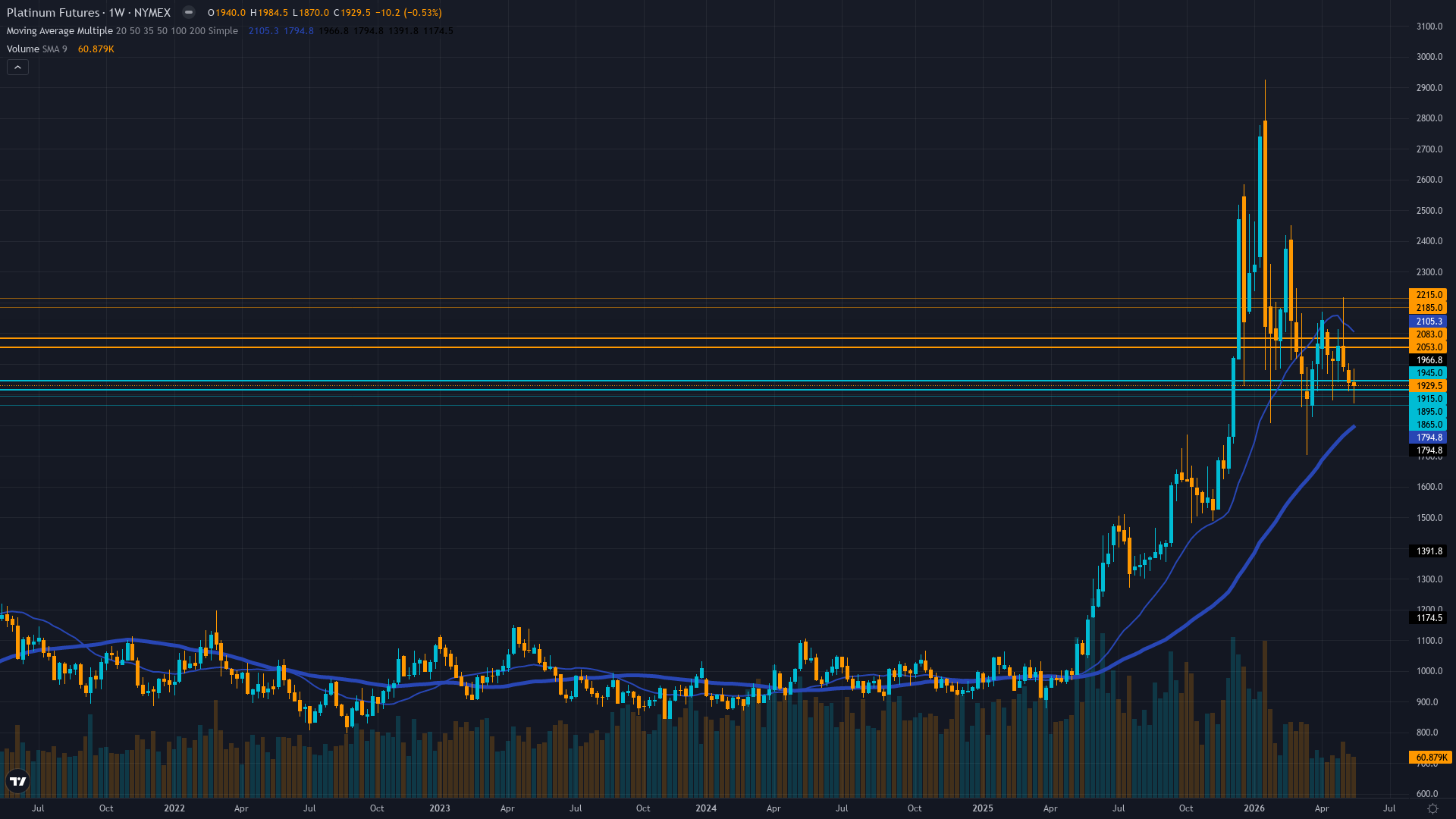Click the 1174.5 value in MA legend
Image resolution: width=1456 pixels, height=819 pixels.
pos(438,31)
